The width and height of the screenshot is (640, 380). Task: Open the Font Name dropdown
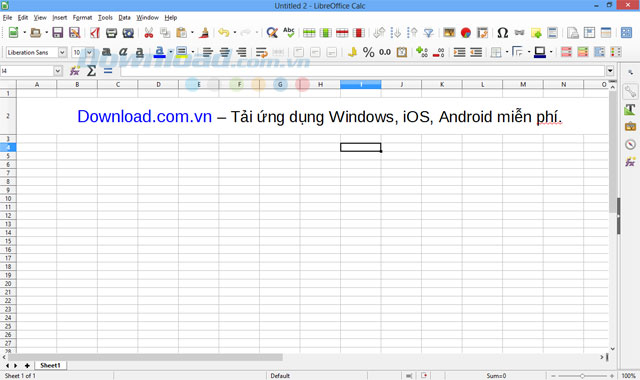point(62,52)
